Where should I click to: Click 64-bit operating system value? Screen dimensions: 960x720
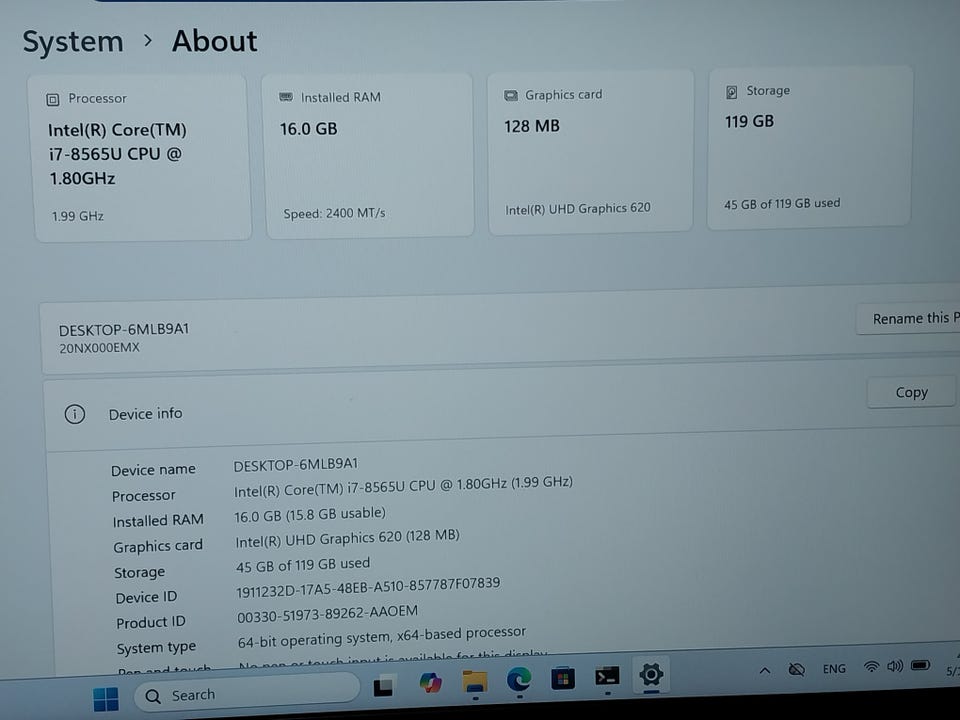pyautogui.click(x=381, y=637)
